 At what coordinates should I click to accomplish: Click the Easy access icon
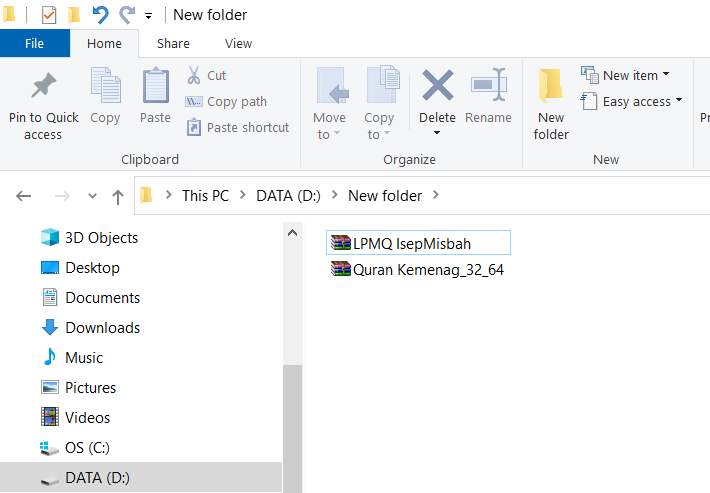point(589,101)
